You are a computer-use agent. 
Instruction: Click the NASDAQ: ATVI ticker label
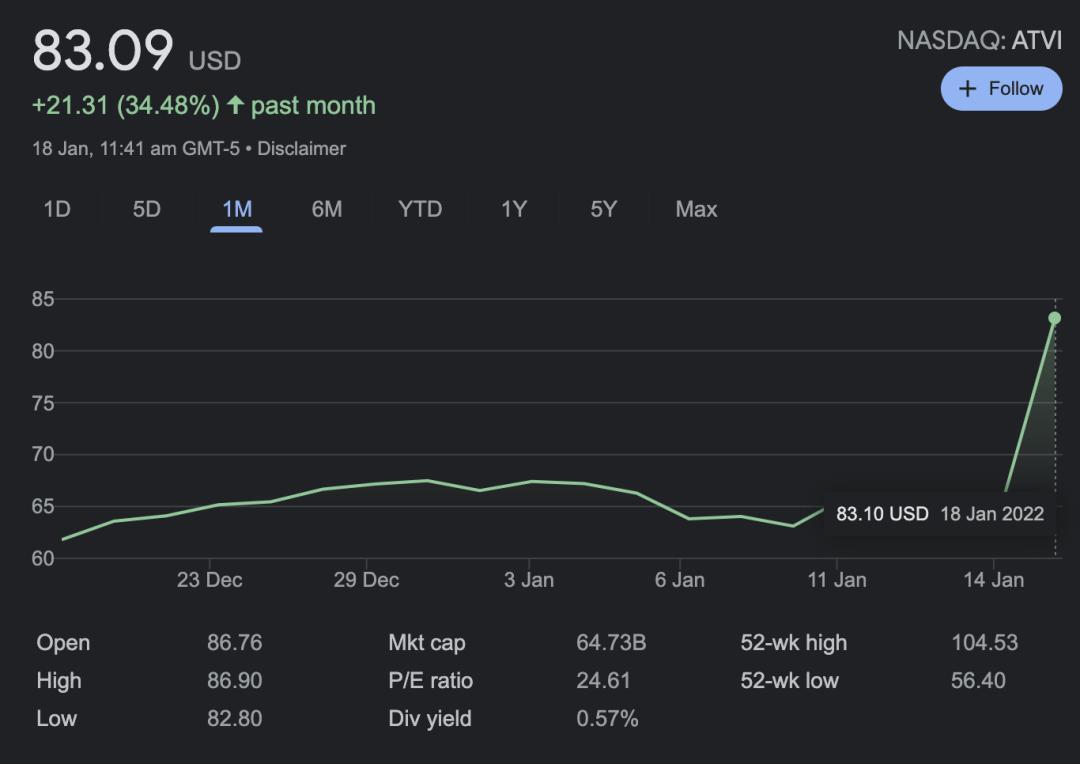(x=979, y=41)
